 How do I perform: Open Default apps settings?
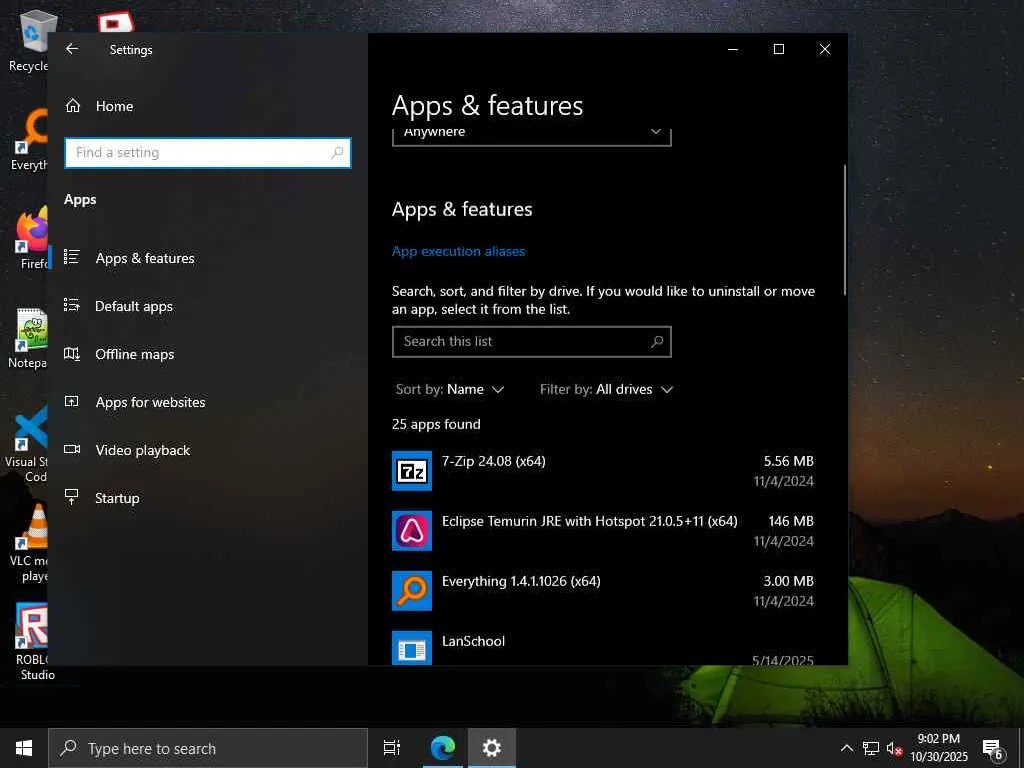point(134,306)
